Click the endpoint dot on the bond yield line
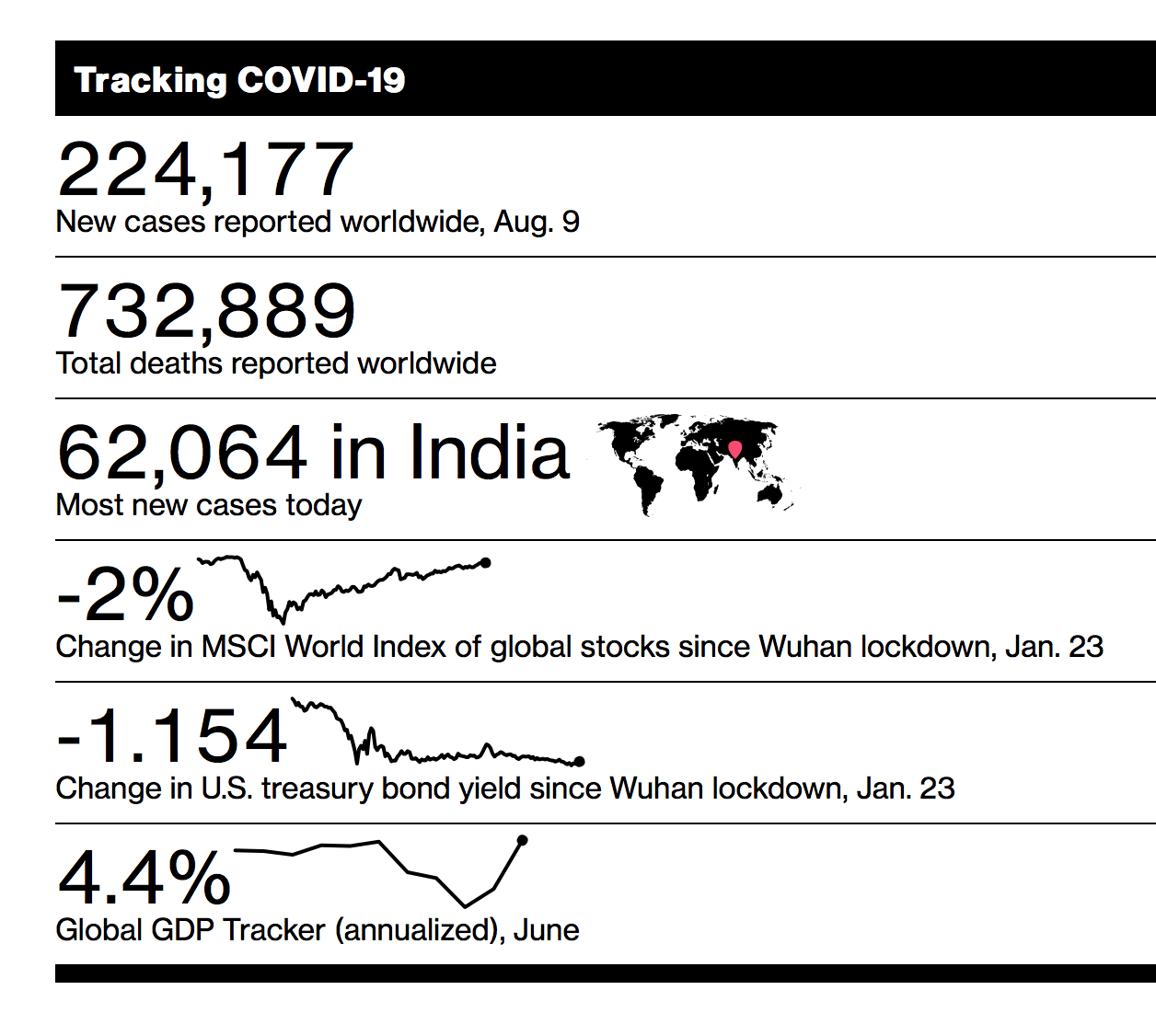This screenshot has width=1156, height=1036. point(579,762)
